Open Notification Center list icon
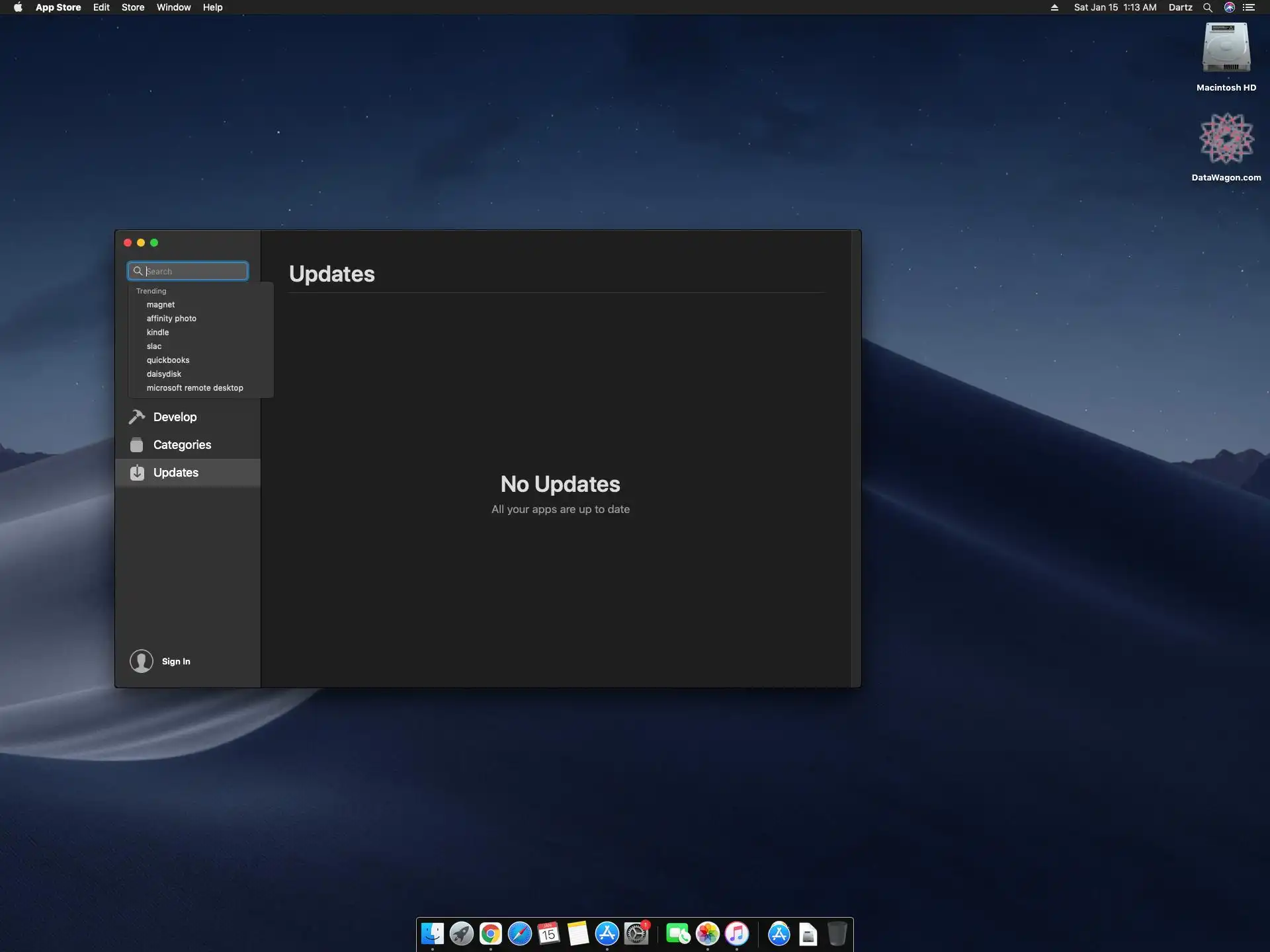Viewport: 1270px width, 952px height. coord(1249,7)
